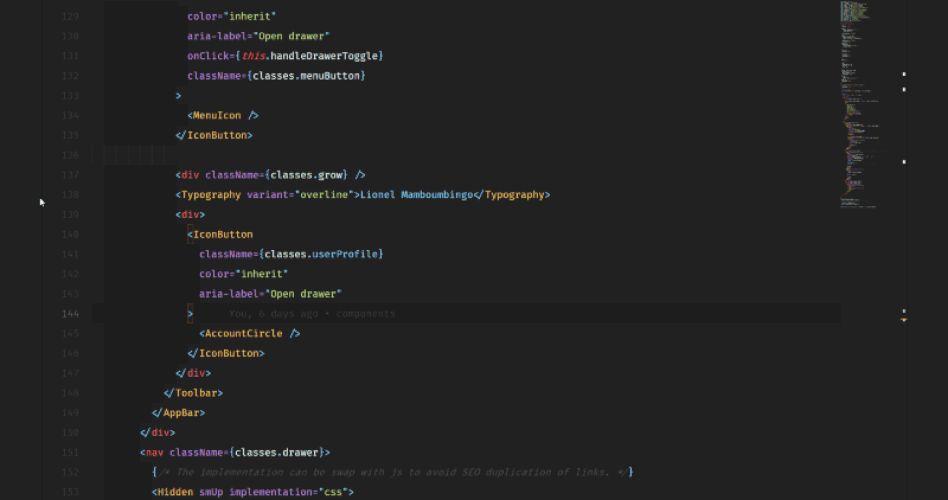Place cursor on classes.drawer in nav
Image resolution: width=948 pixels, height=500 pixels.
[276, 452]
